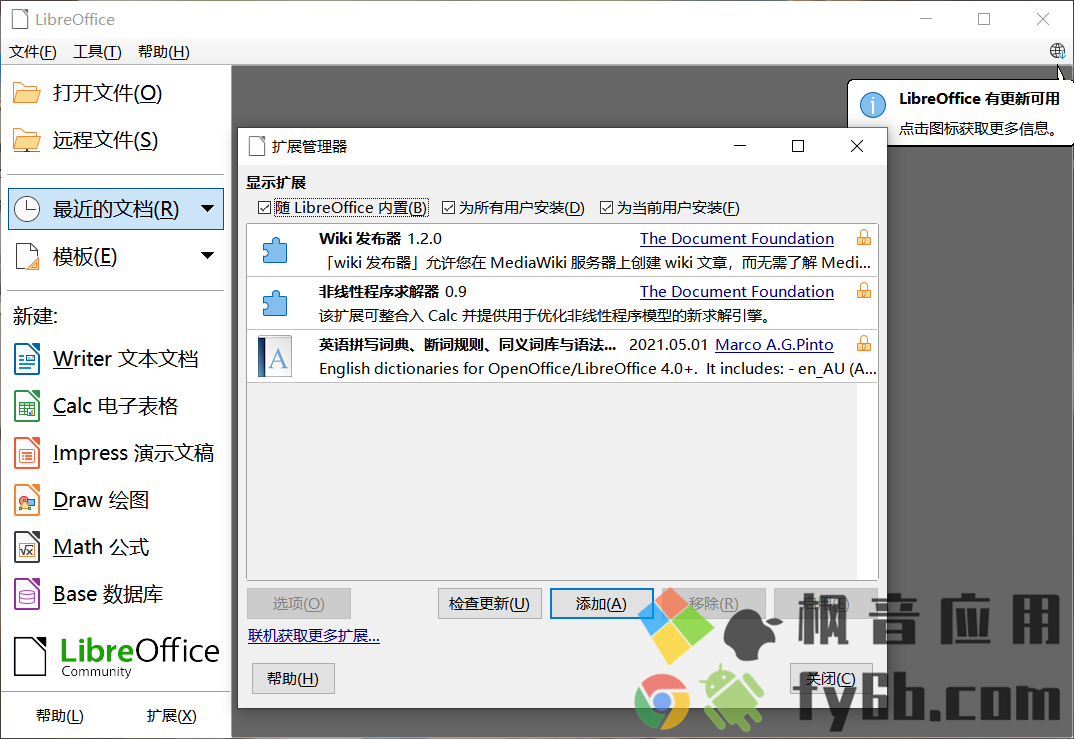Click the lock icon on Wiki 发布器 row
This screenshot has height=739, width=1074.
tap(864, 238)
